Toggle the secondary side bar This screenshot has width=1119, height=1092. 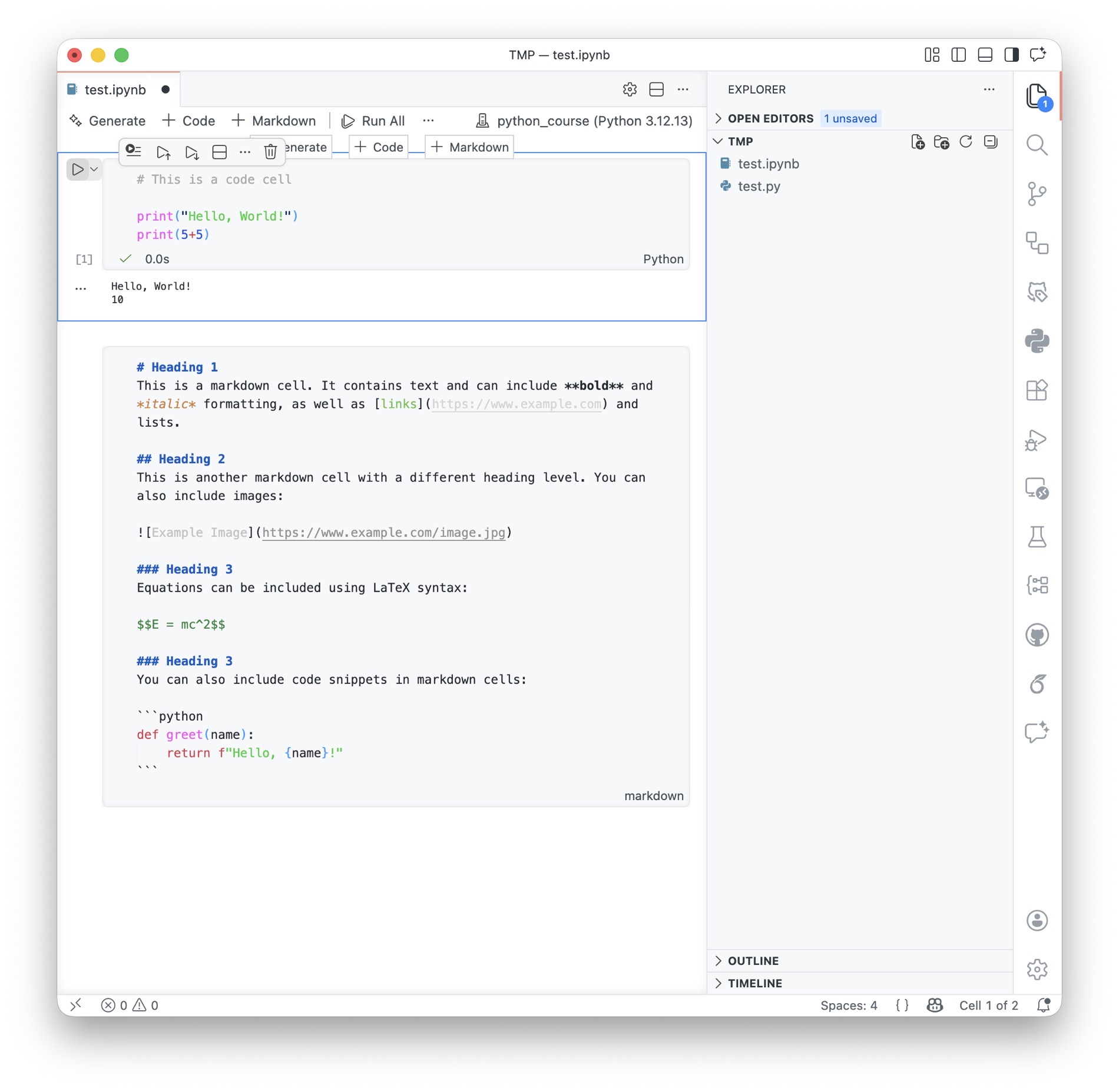(x=1011, y=55)
